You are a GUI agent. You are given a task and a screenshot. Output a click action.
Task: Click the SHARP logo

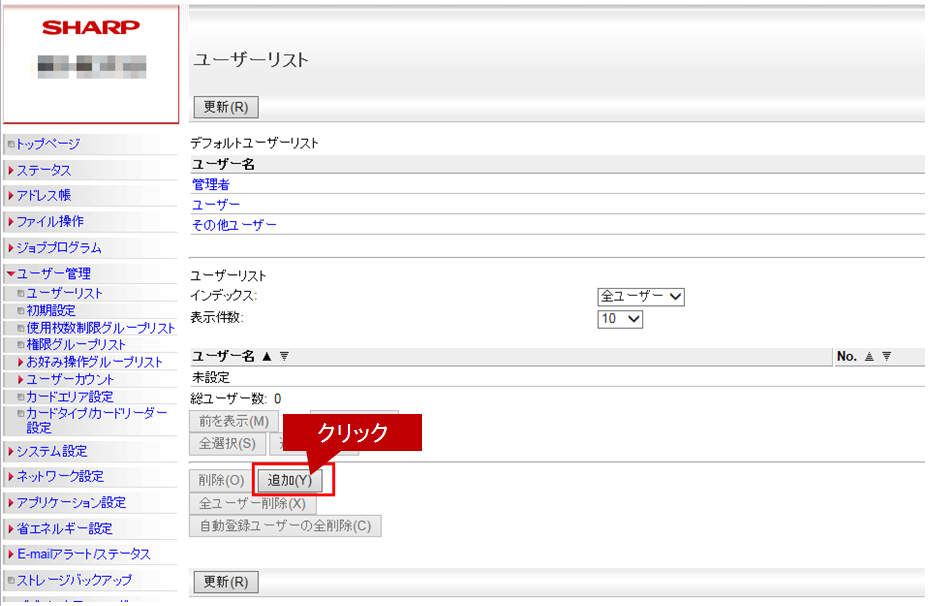91,27
